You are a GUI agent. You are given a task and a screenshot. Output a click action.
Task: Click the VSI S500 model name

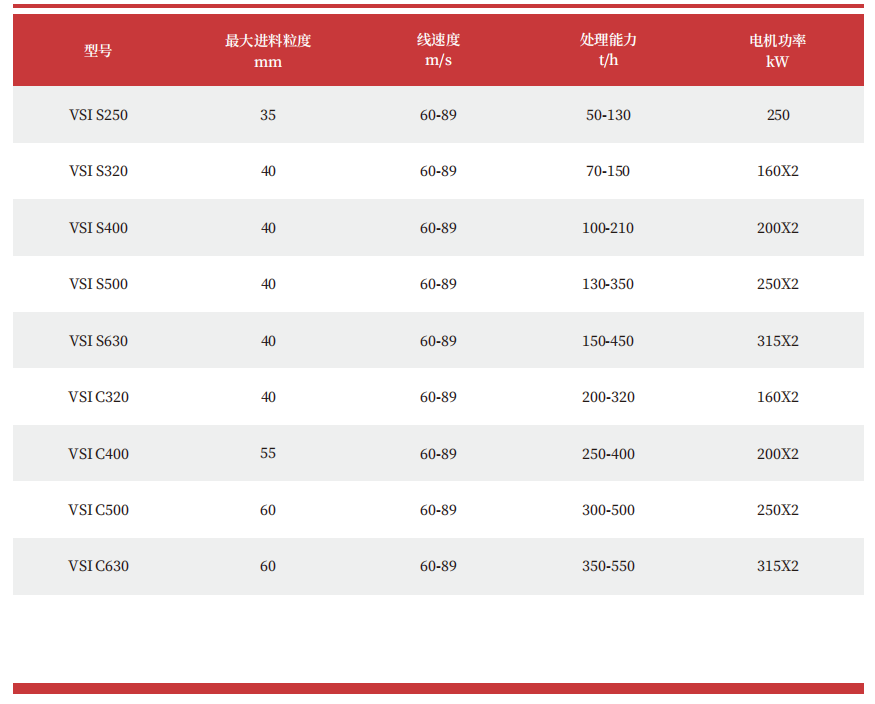pos(98,284)
